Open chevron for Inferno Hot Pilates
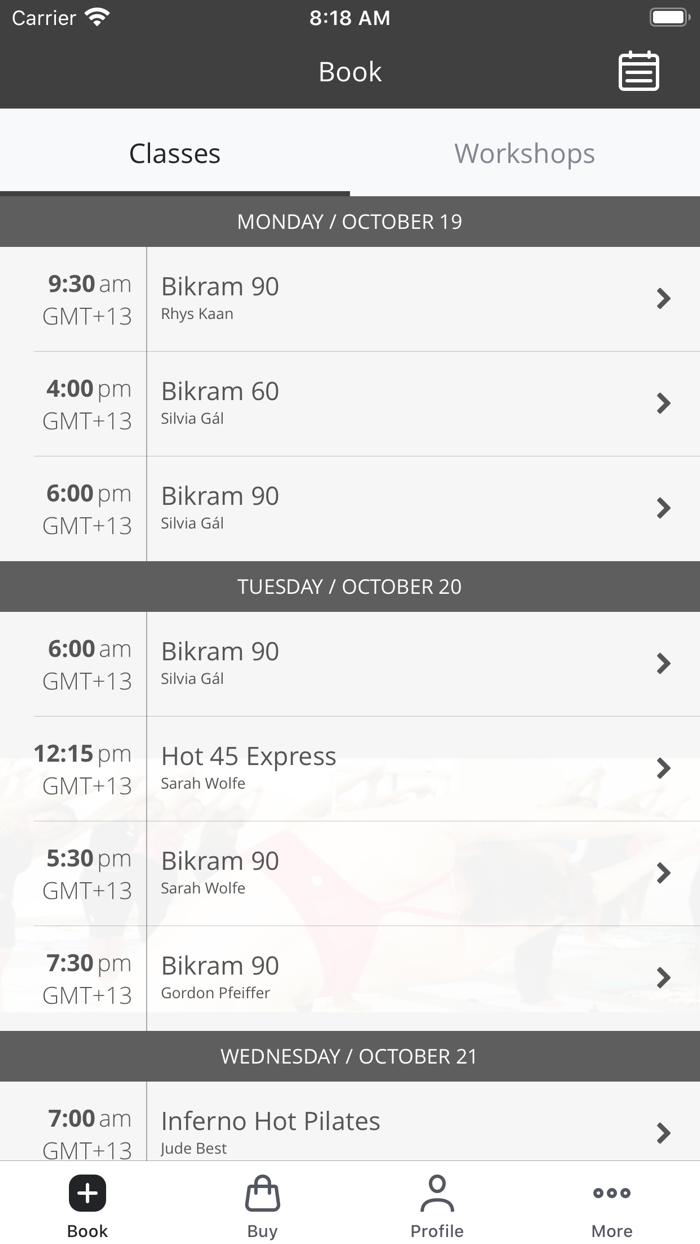Viewport: 700px width, 1244px height. pos(663,1132)
